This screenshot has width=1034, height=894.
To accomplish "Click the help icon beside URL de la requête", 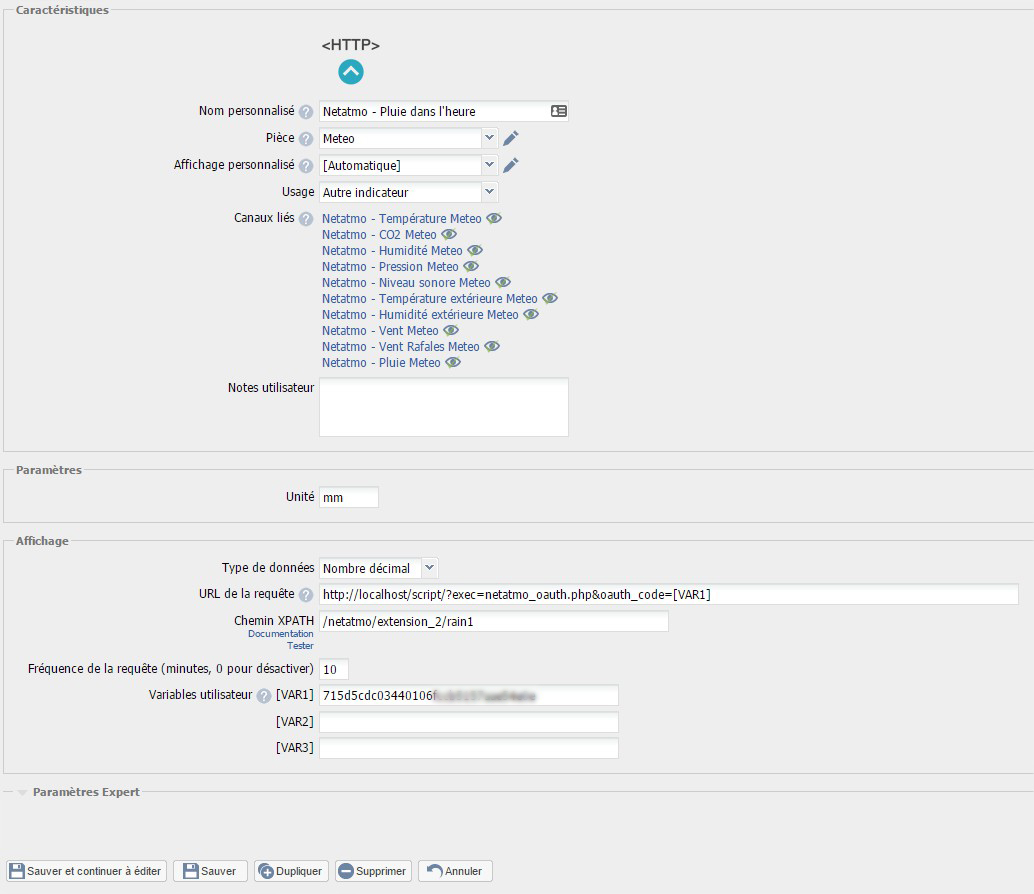I will (x=306, y=595).
